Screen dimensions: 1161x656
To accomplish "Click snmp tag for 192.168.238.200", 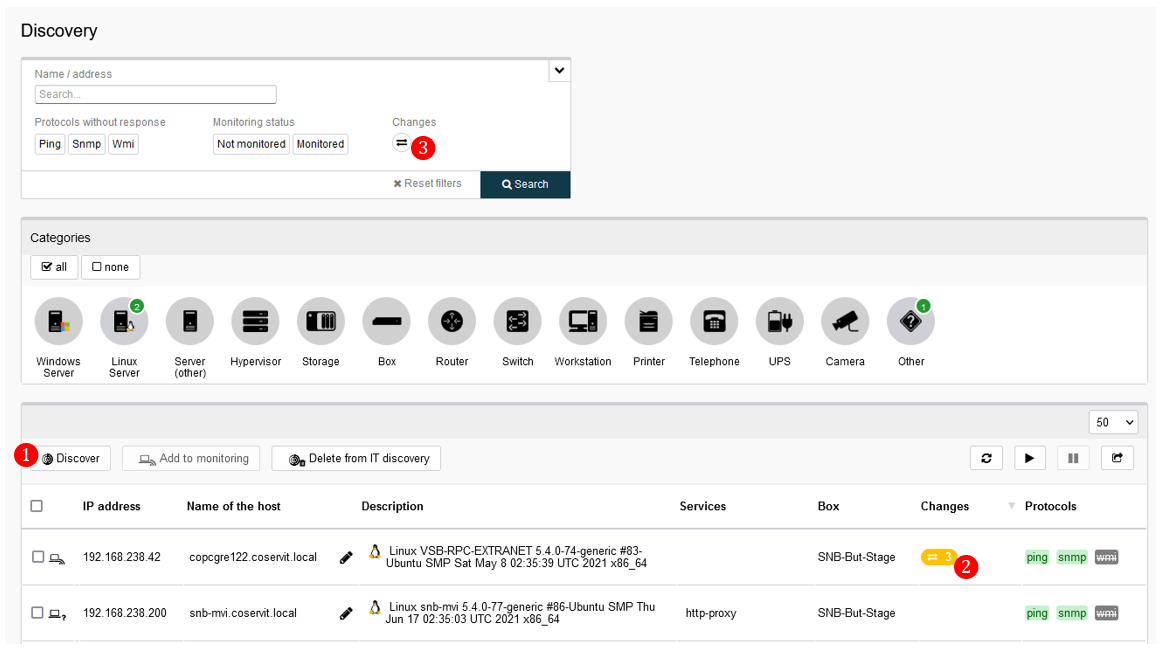I will pyautogui.click(x=1072, y=613).
